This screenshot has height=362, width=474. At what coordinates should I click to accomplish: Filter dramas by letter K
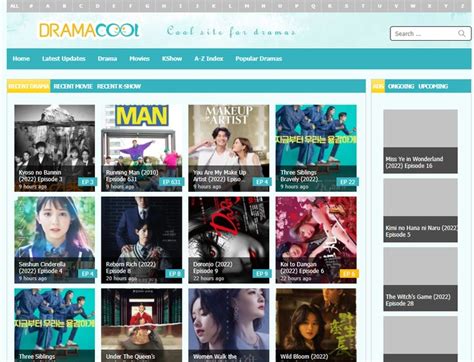pyautogui.click(x=214, y=6)
